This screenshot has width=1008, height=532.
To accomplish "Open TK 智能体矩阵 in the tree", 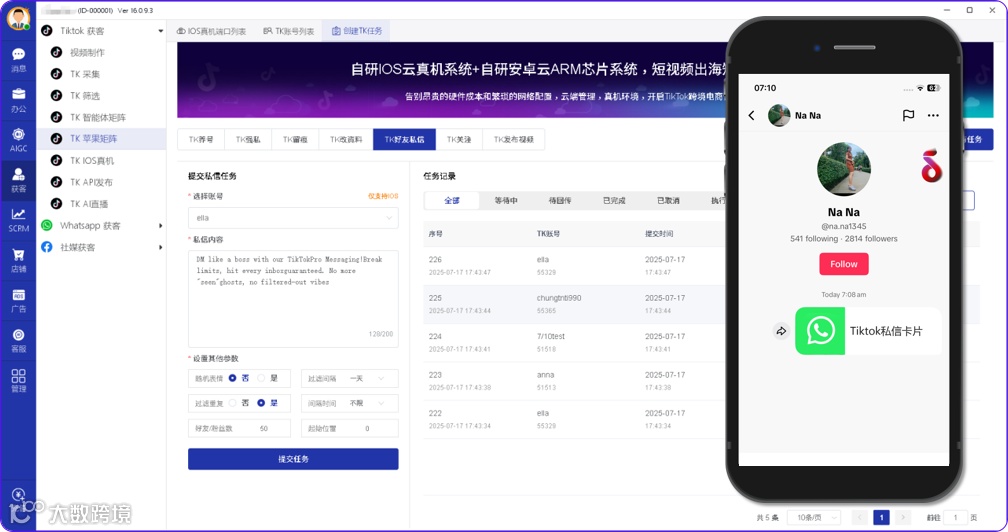I will (98, 118).
